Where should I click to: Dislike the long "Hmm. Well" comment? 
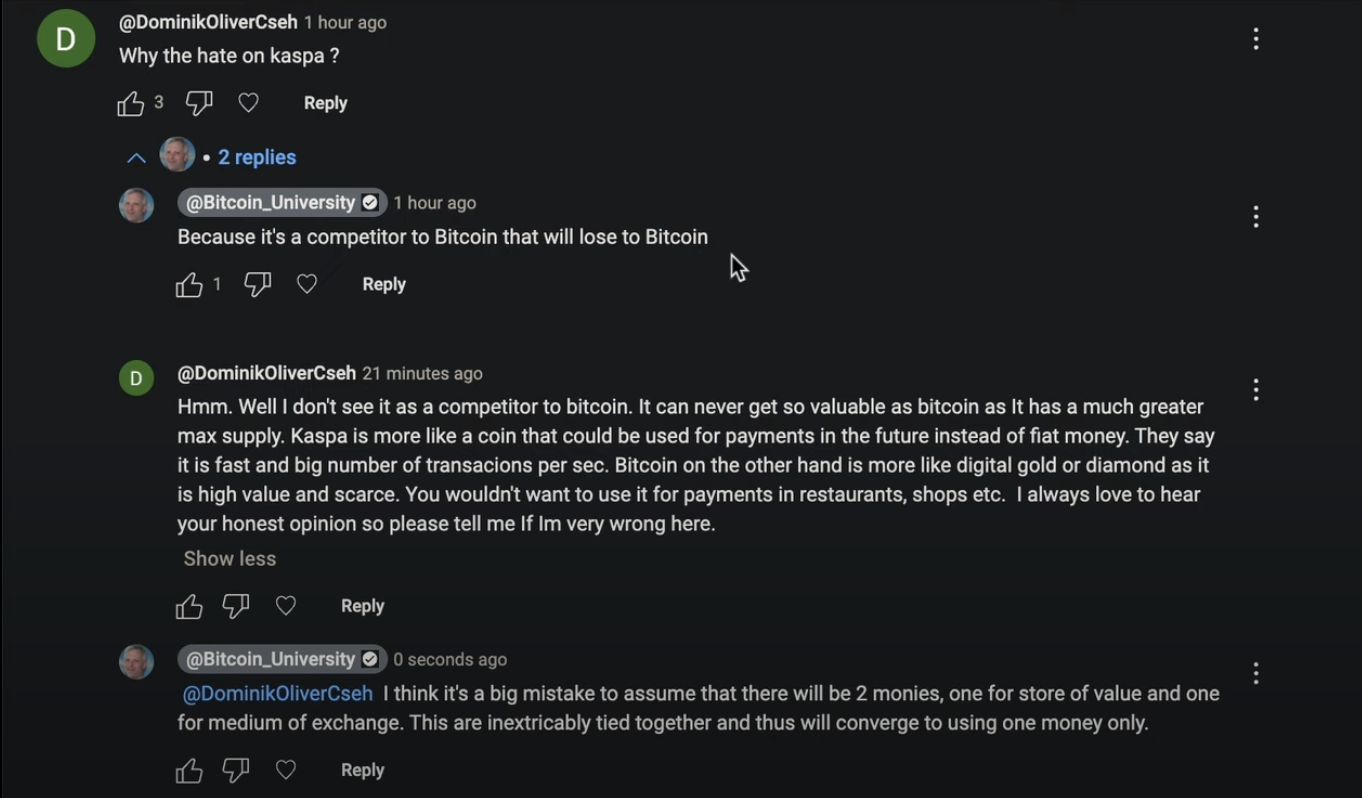pos(236,606)
